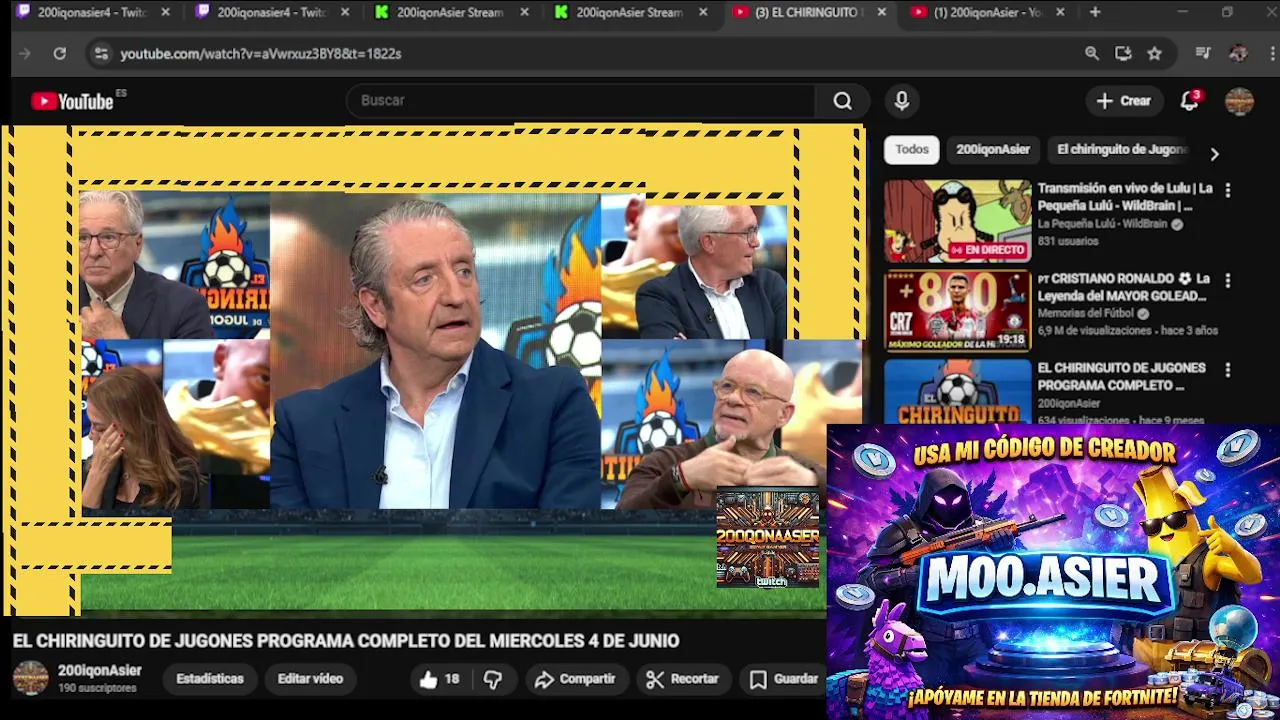The width and height of the screenshot is (1280, 720).
Task: Open Estadísticas for this video
Action: click(x=210, y=679)
